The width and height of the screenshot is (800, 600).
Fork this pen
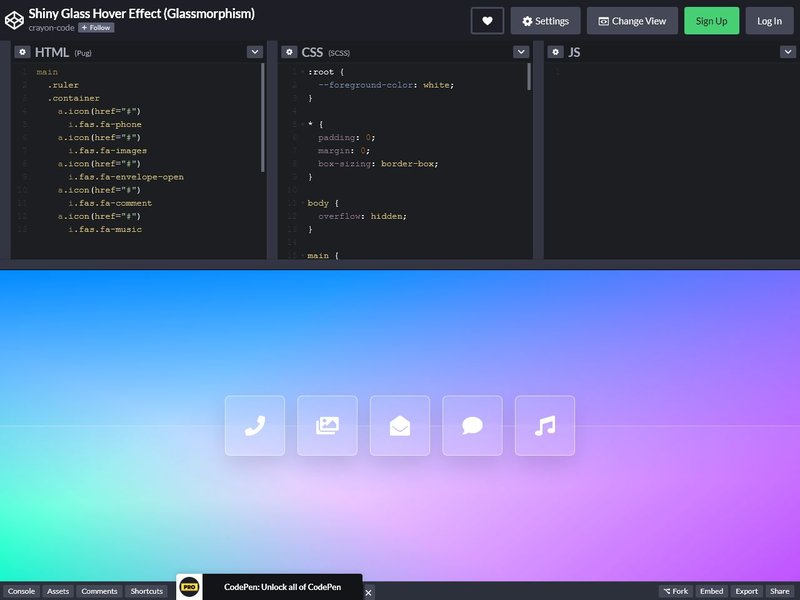tap(676, 591)
